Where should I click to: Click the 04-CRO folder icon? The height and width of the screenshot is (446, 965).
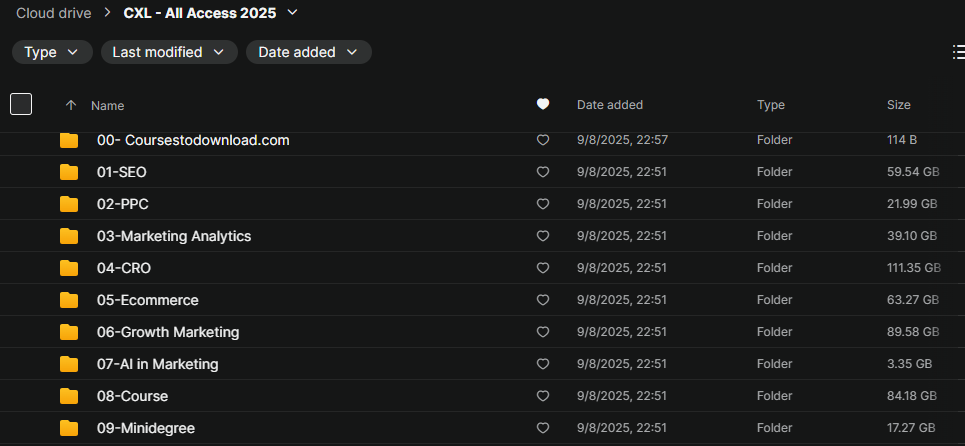point(69,268)
